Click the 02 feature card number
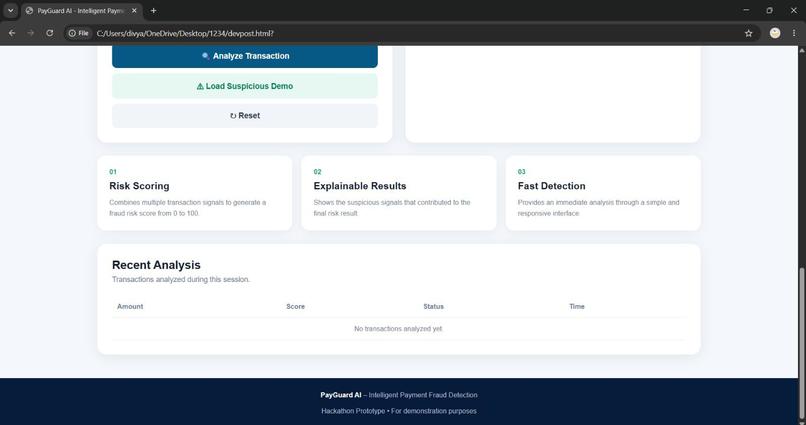 coord(317,172)
